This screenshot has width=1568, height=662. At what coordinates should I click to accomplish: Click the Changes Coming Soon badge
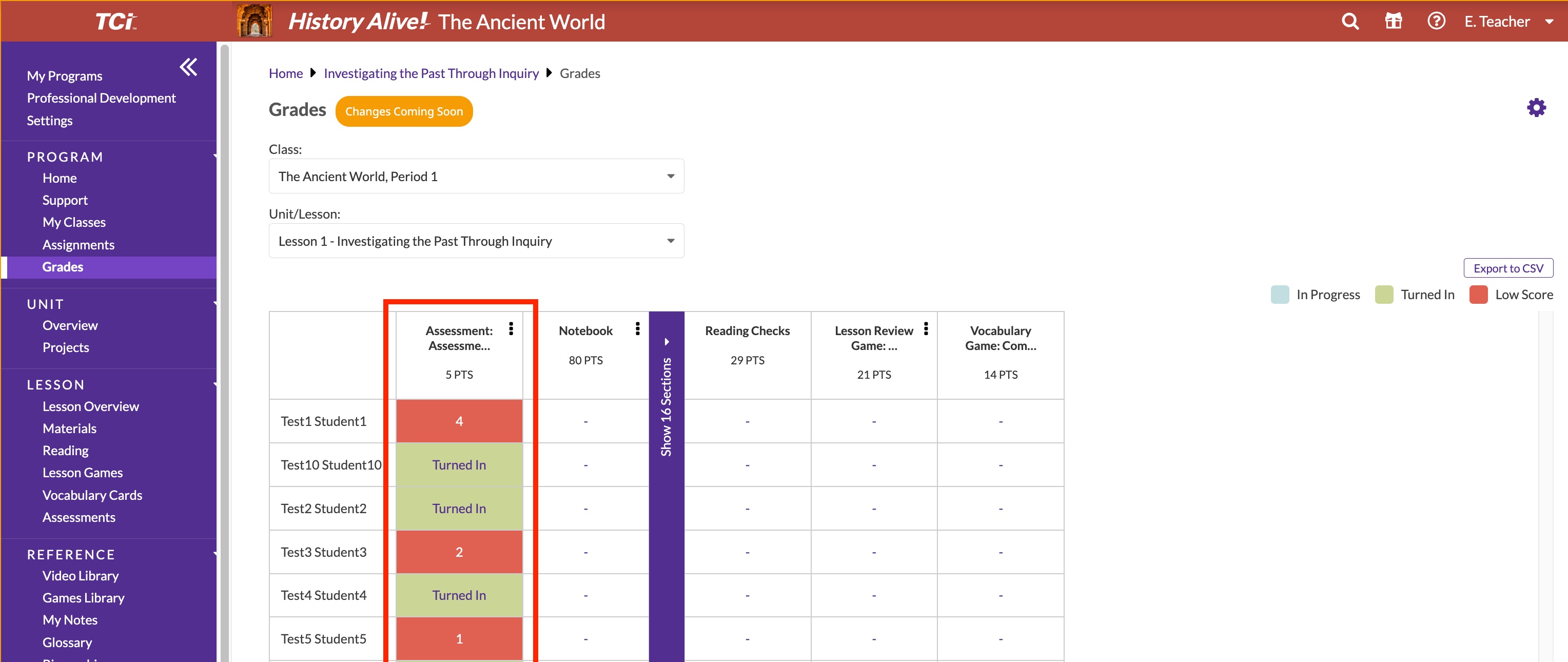click(404, 111)
